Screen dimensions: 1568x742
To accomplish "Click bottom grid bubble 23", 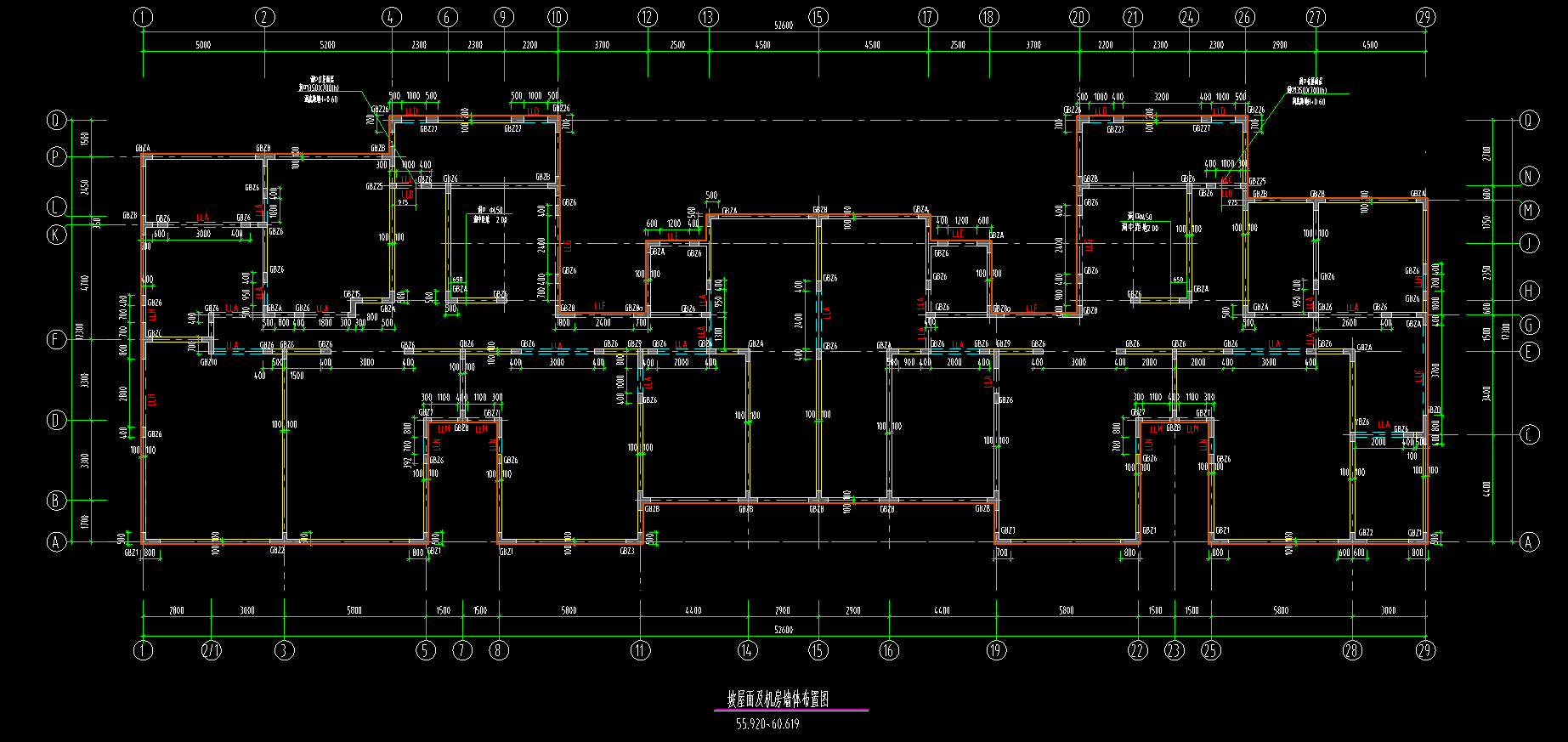I will (x=1174, y=651).
